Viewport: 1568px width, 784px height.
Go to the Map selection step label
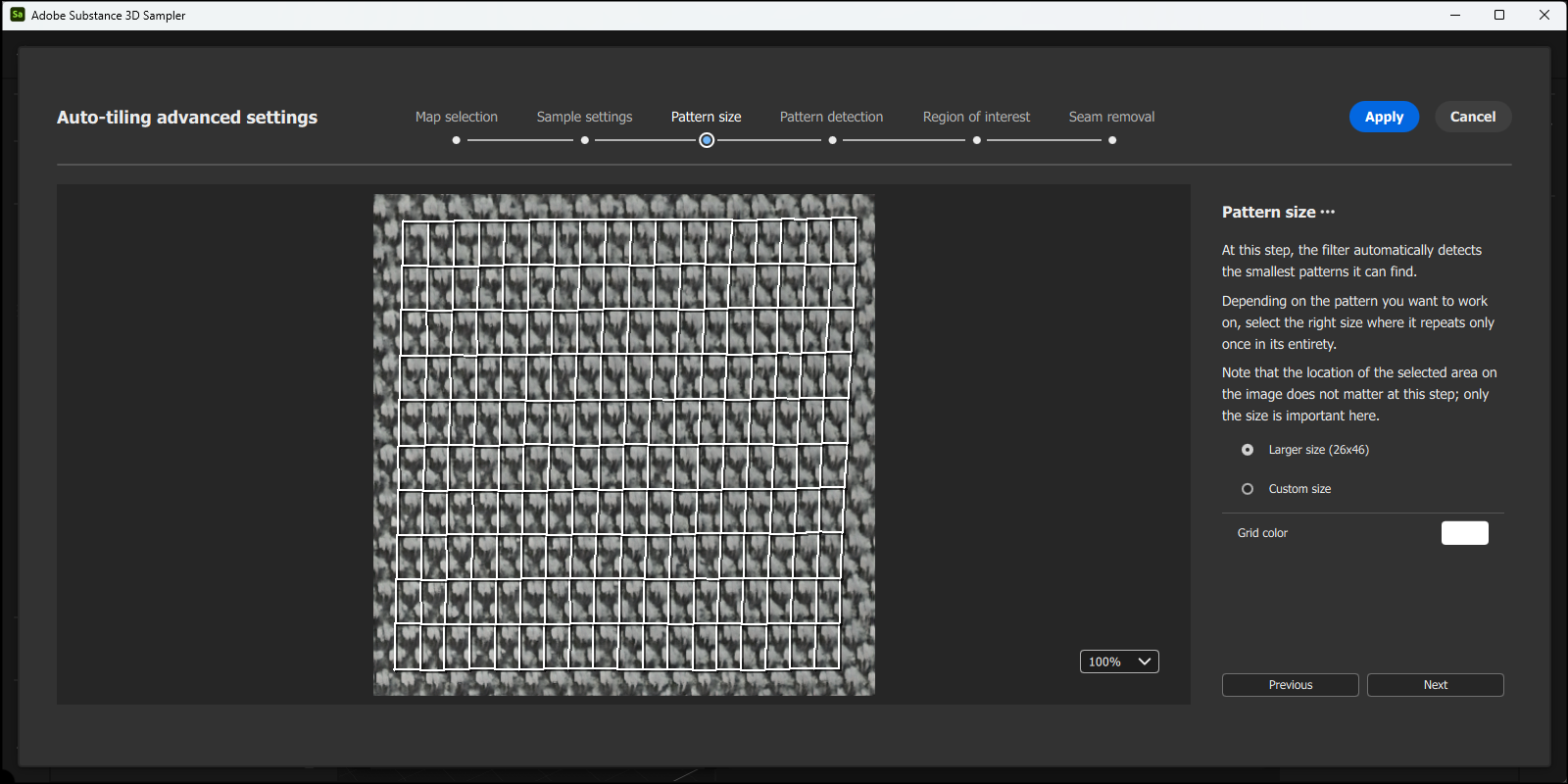pos(457,117)
